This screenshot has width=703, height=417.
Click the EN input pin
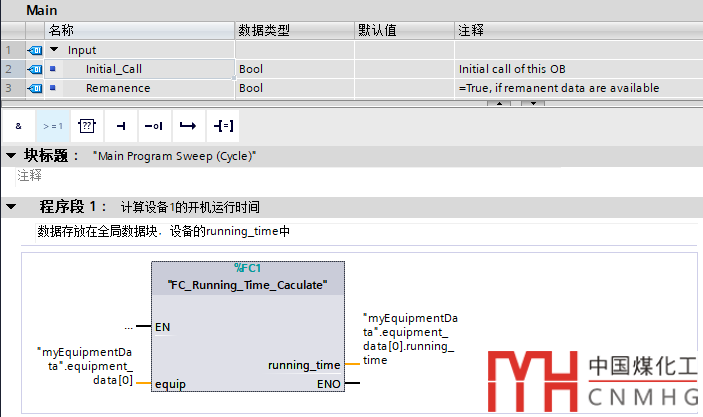[162, 327]
